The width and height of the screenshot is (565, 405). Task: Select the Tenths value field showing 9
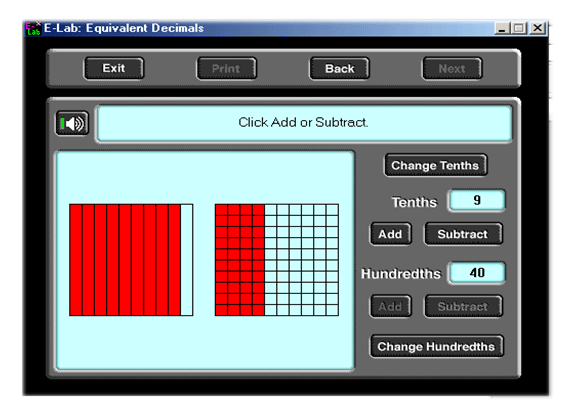tap(476, 200)
